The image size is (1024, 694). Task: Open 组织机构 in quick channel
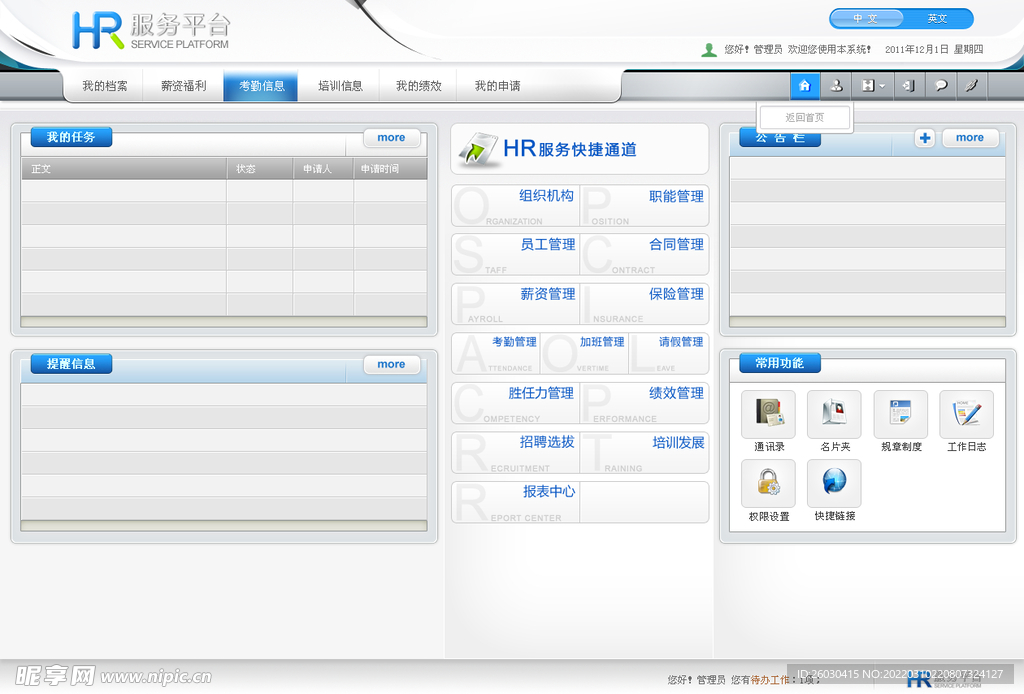pos(545,197)
